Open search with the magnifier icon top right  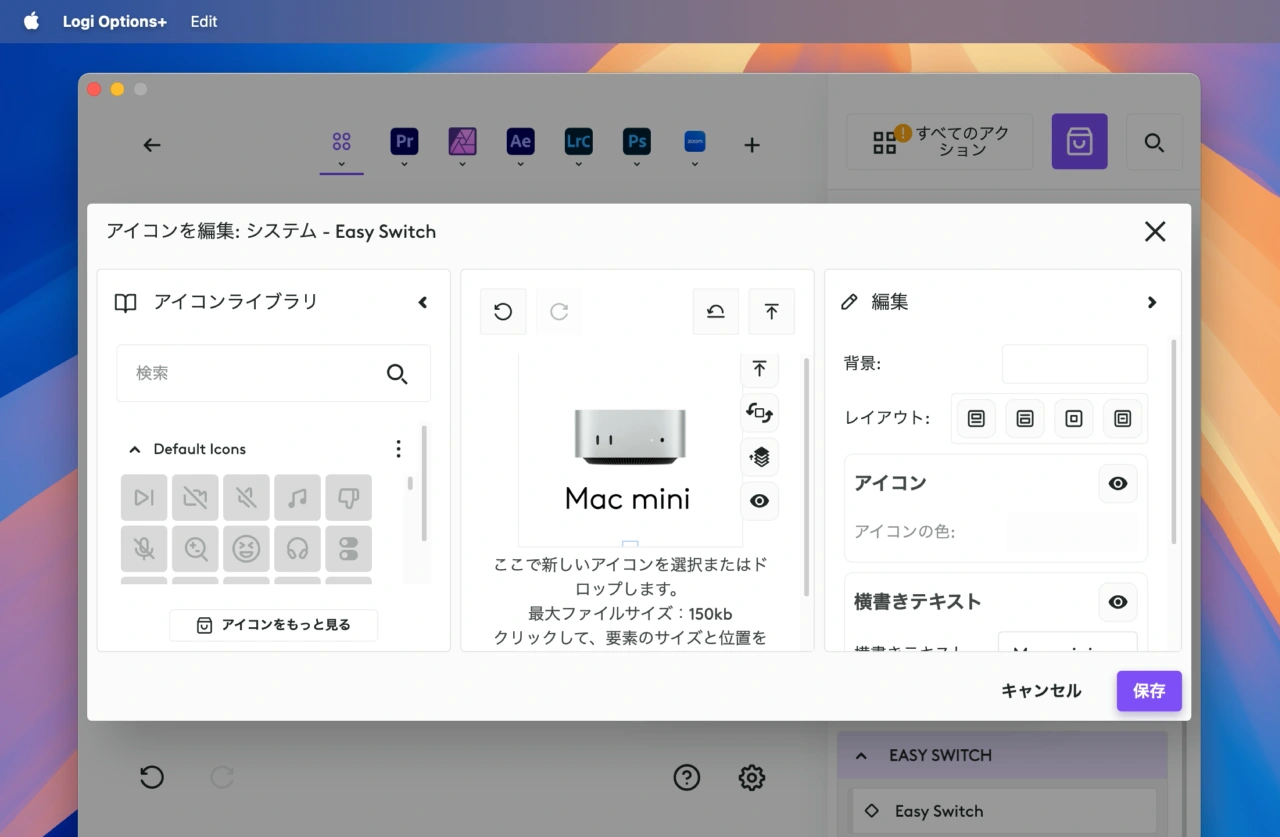pos(1154,142)
